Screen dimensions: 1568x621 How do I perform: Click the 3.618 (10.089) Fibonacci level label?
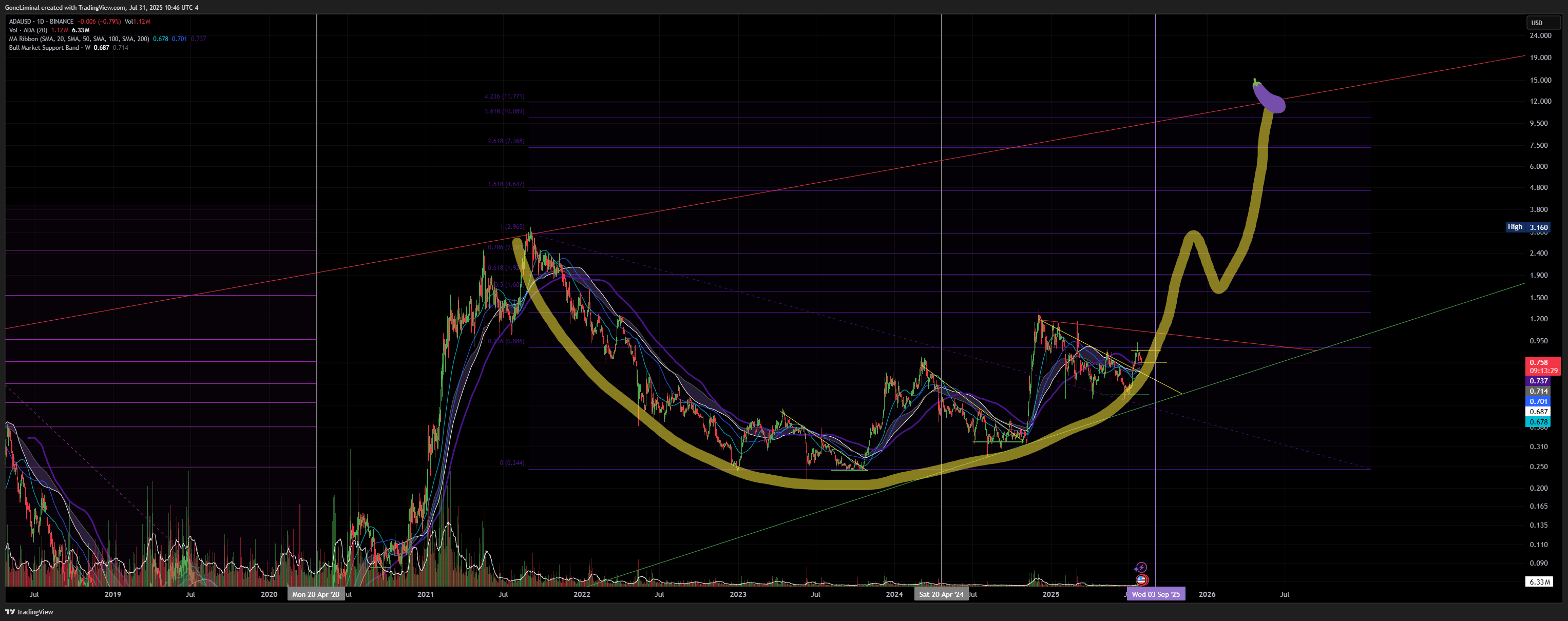[x=504, y=111]
